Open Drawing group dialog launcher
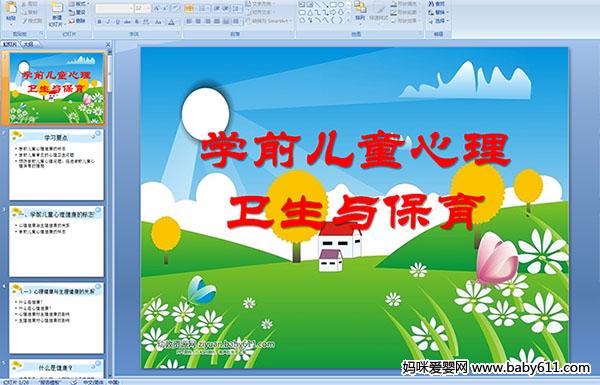Image resolution: width=600 pixels, height=385 pixels. [420, 34]
